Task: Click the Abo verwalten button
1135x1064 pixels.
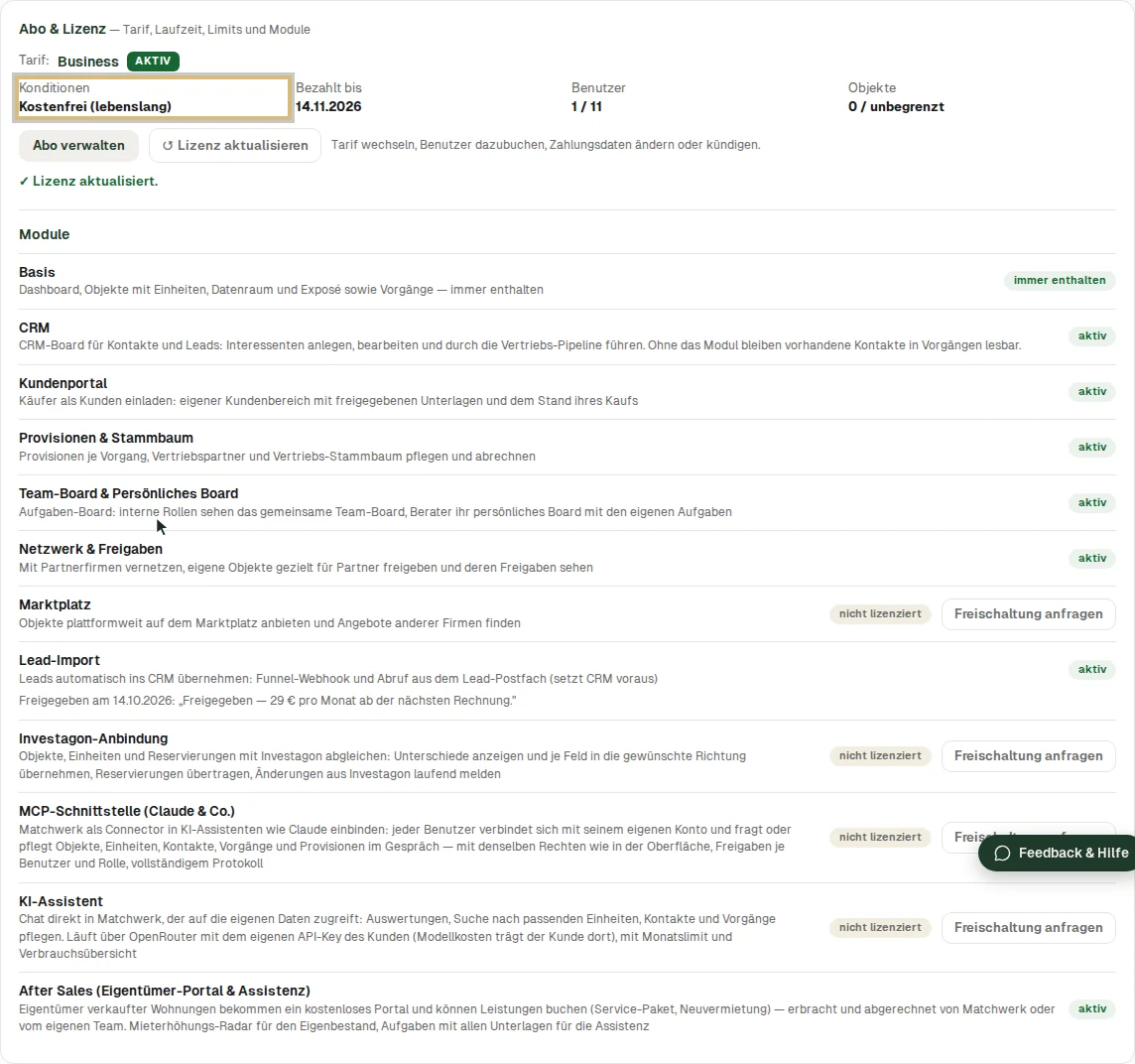Action: [78, 146]
